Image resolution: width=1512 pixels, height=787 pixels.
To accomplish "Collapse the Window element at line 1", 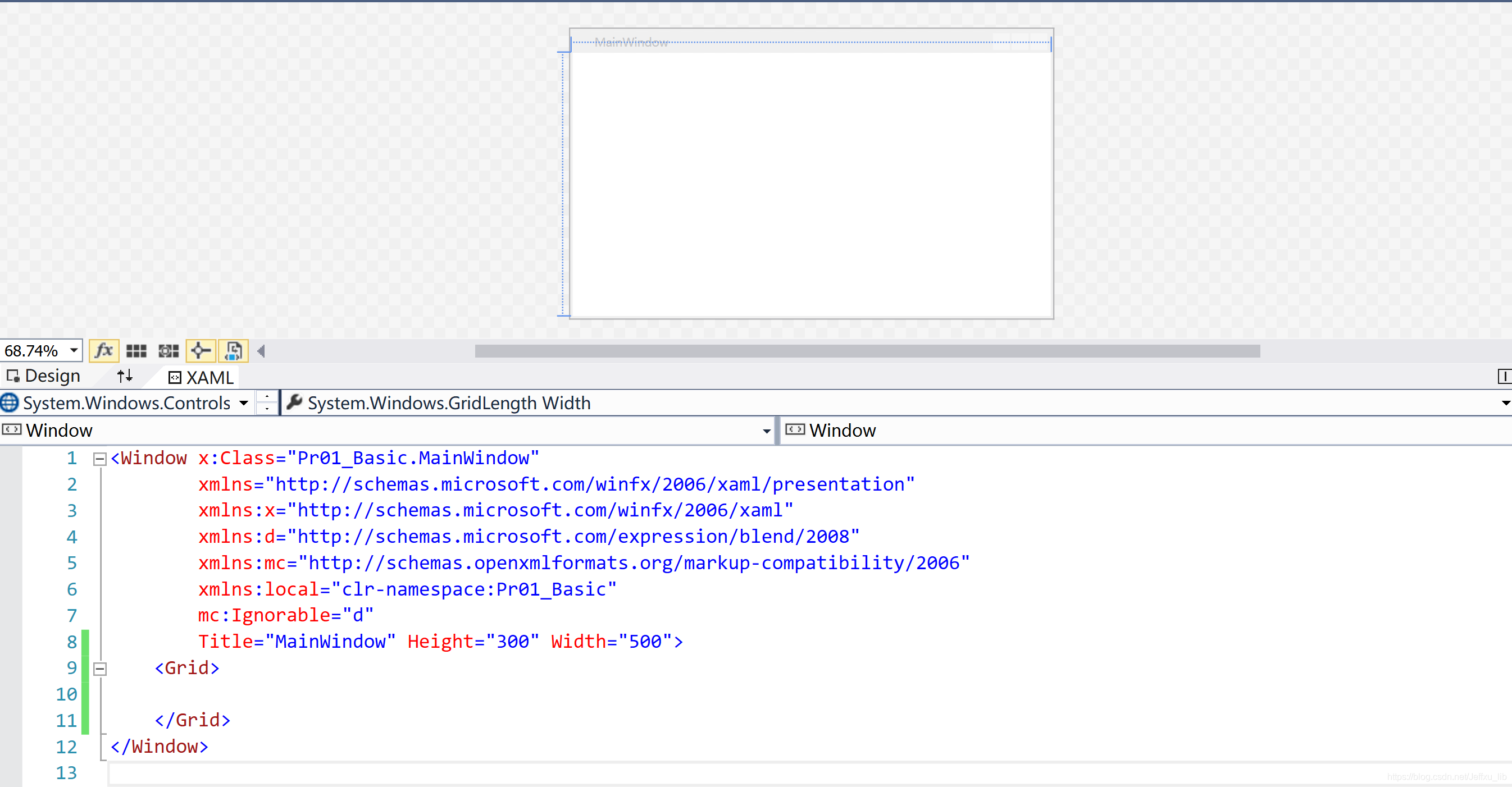I will tap(100, 459).
